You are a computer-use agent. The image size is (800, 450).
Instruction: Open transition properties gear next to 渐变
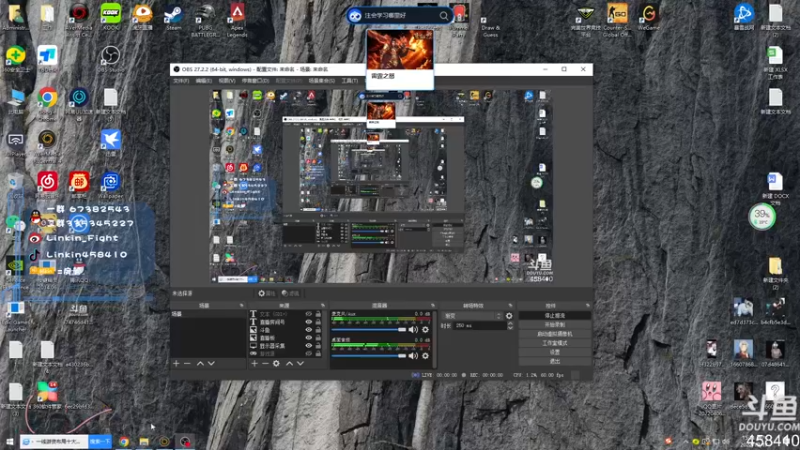[x=509, y=316]
